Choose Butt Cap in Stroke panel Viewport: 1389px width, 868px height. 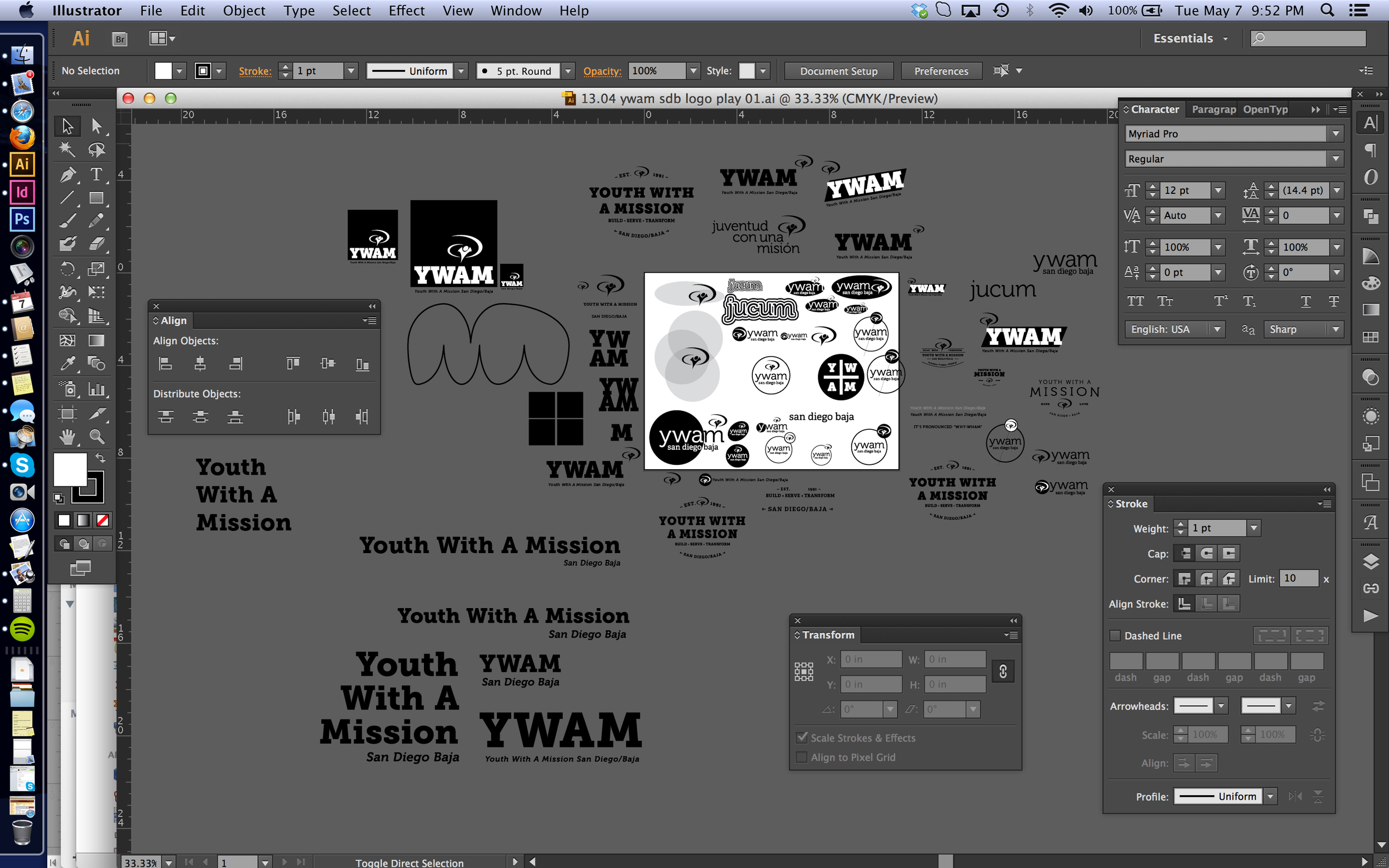(1185, 554)
